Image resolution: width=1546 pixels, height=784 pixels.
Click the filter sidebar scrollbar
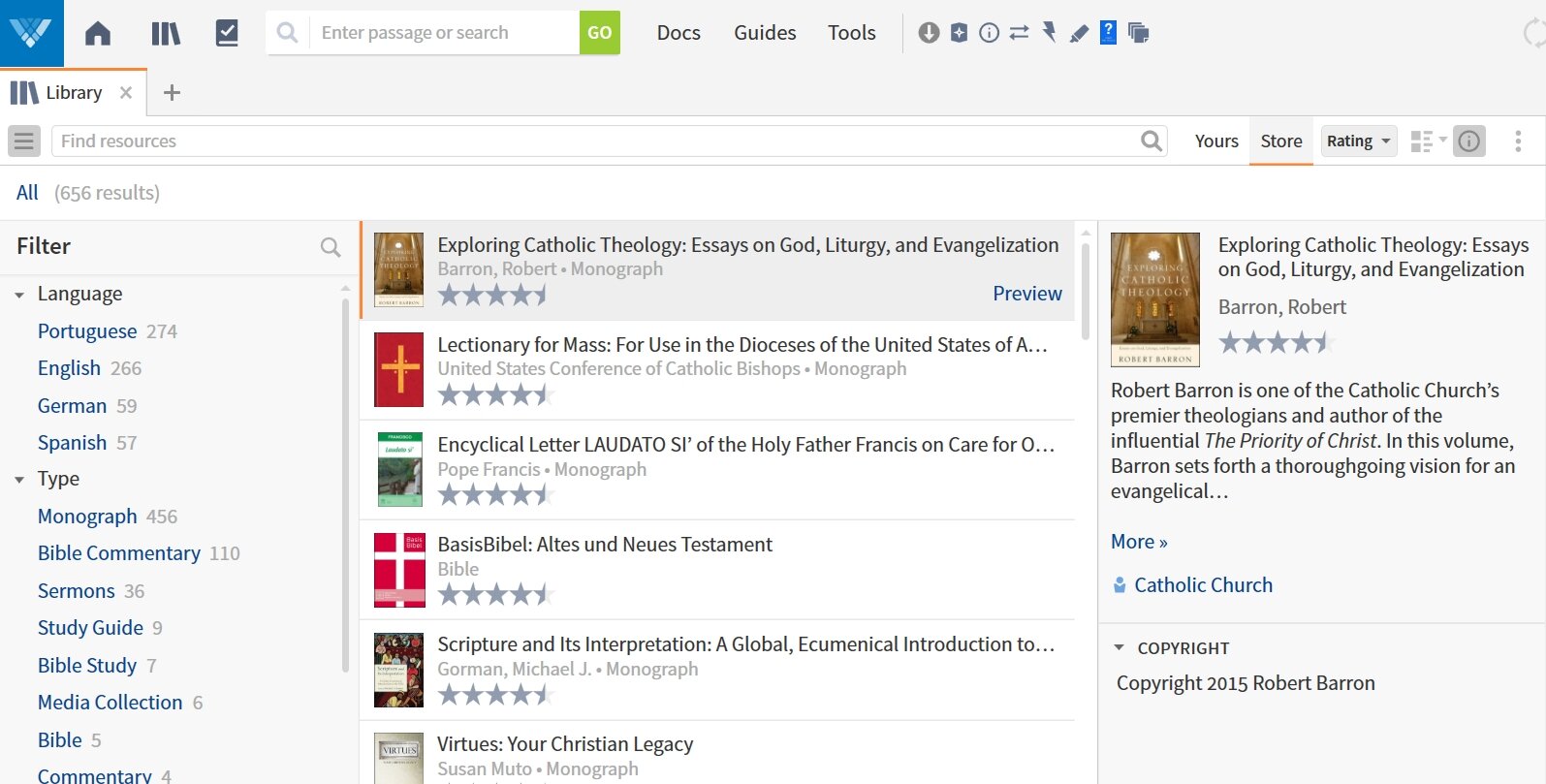(x=345, y=485)
